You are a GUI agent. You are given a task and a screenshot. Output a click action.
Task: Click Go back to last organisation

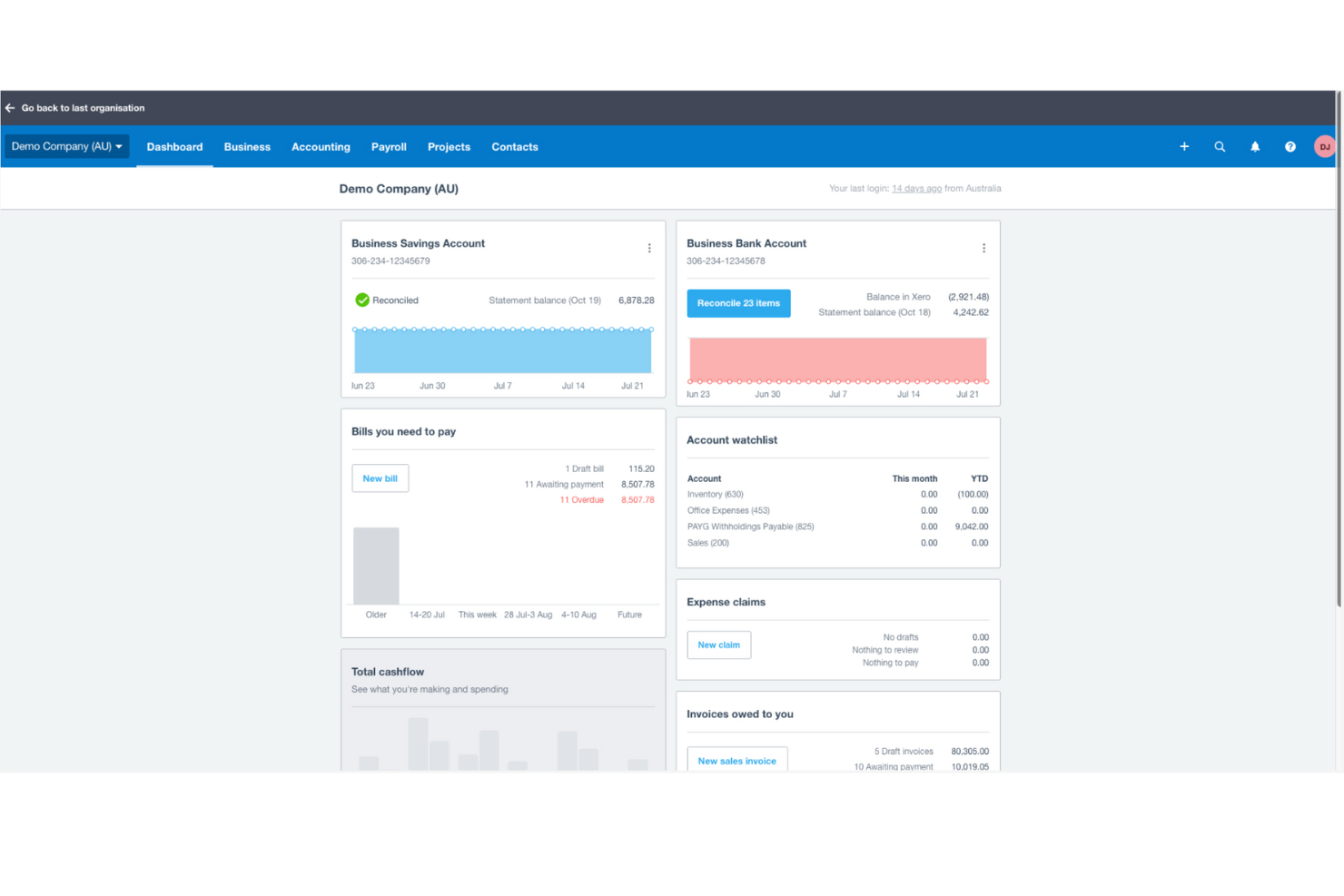click(x=83, y=108)
